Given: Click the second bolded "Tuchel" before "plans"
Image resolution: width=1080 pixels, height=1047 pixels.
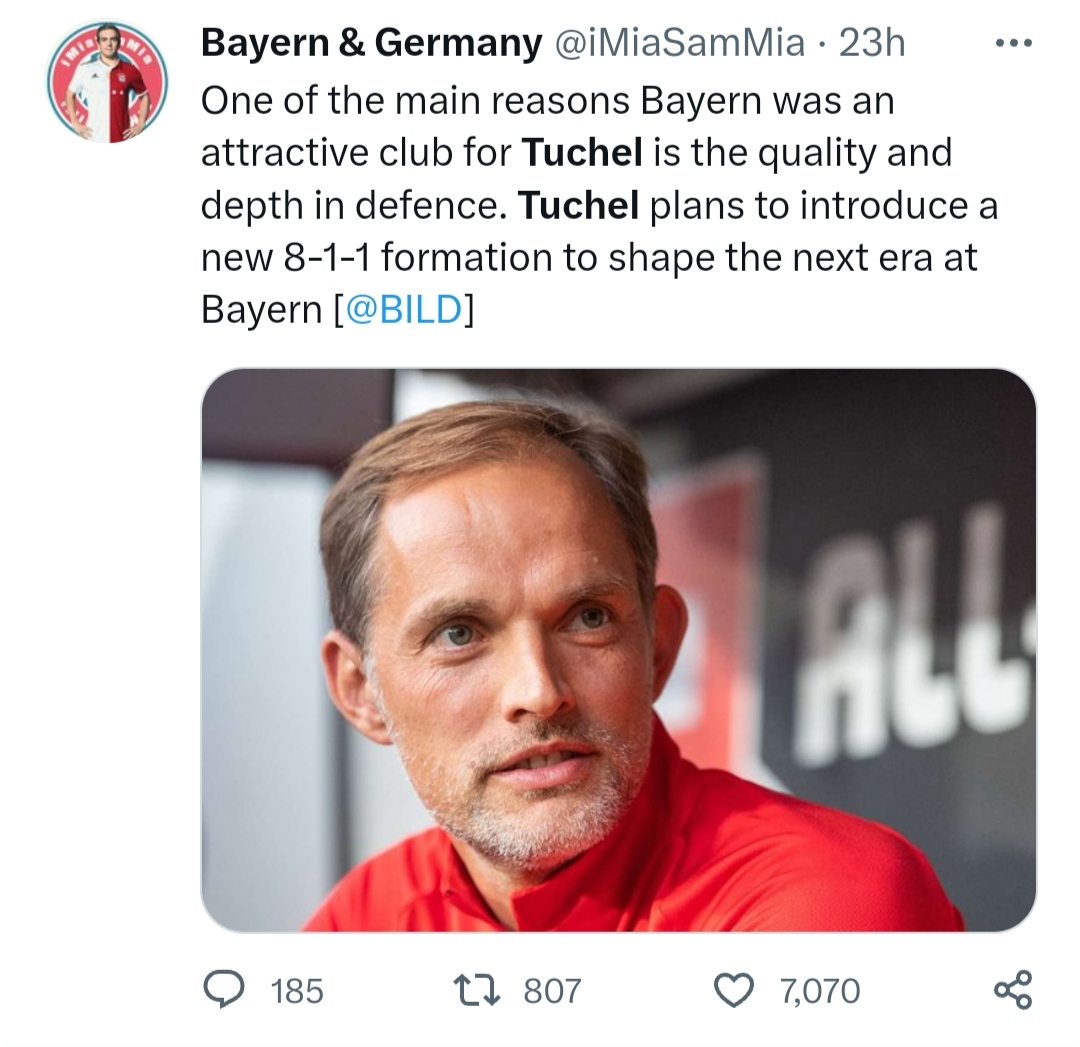Looking at the screenshot, I should 579,205.
